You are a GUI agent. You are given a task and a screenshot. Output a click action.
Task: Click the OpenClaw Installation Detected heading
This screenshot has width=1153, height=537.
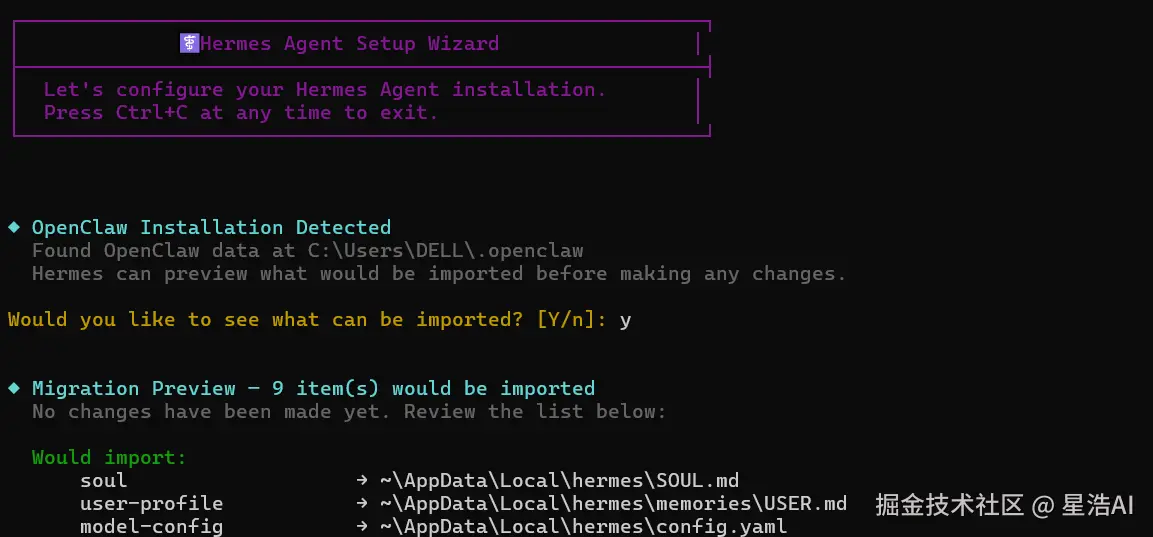click(x=211, y=228)
